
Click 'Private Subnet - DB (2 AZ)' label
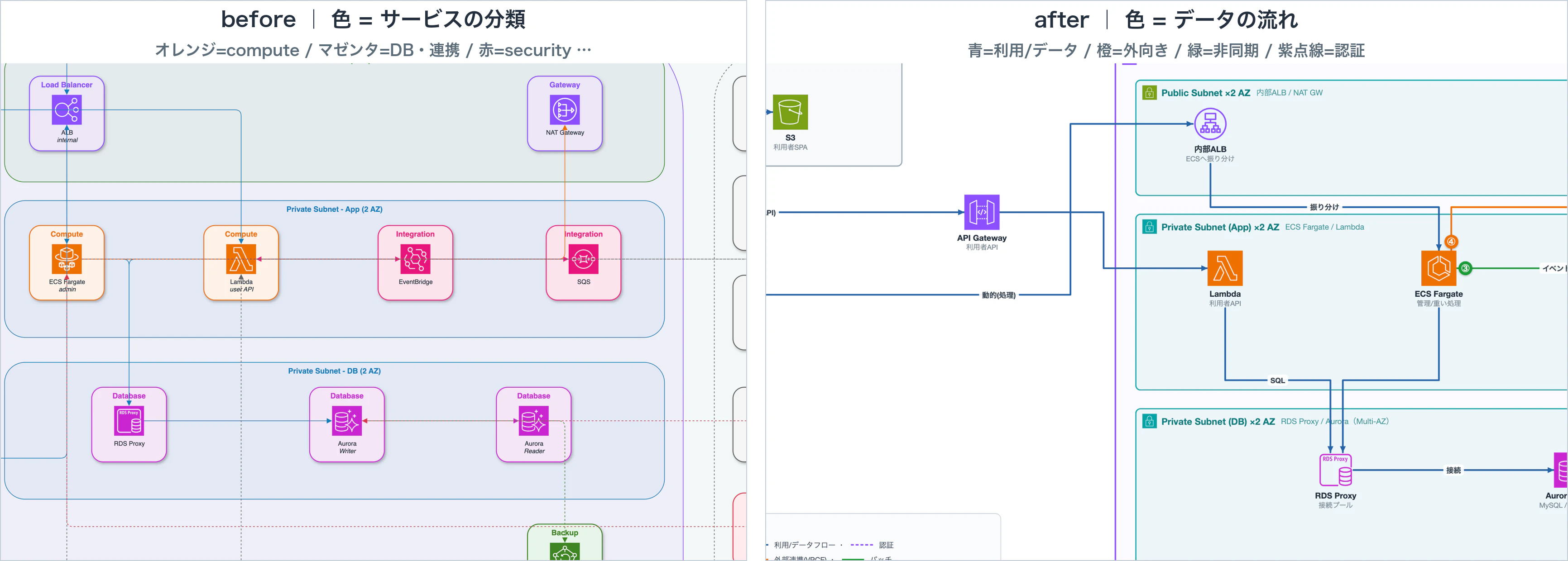334,371
